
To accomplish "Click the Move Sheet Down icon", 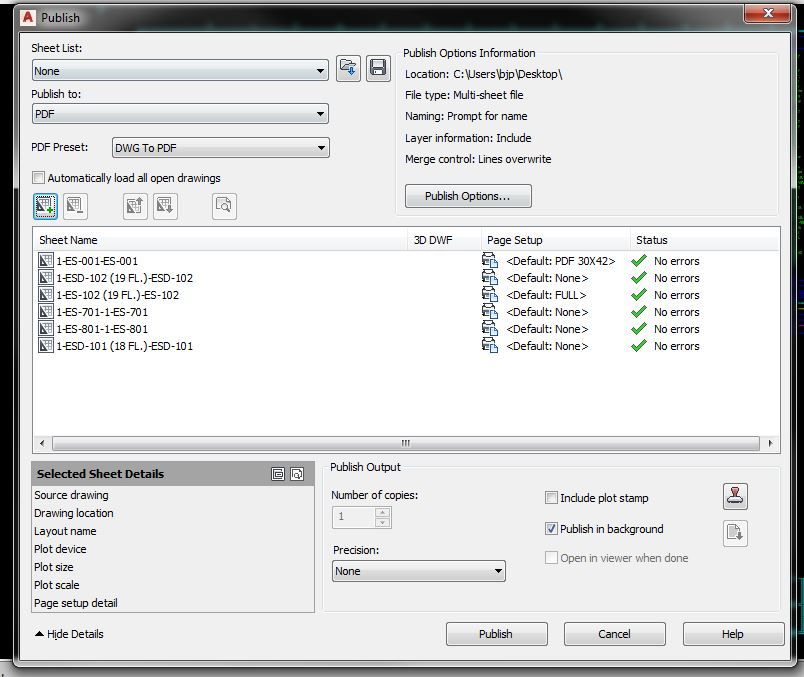I will click(165, 206).
